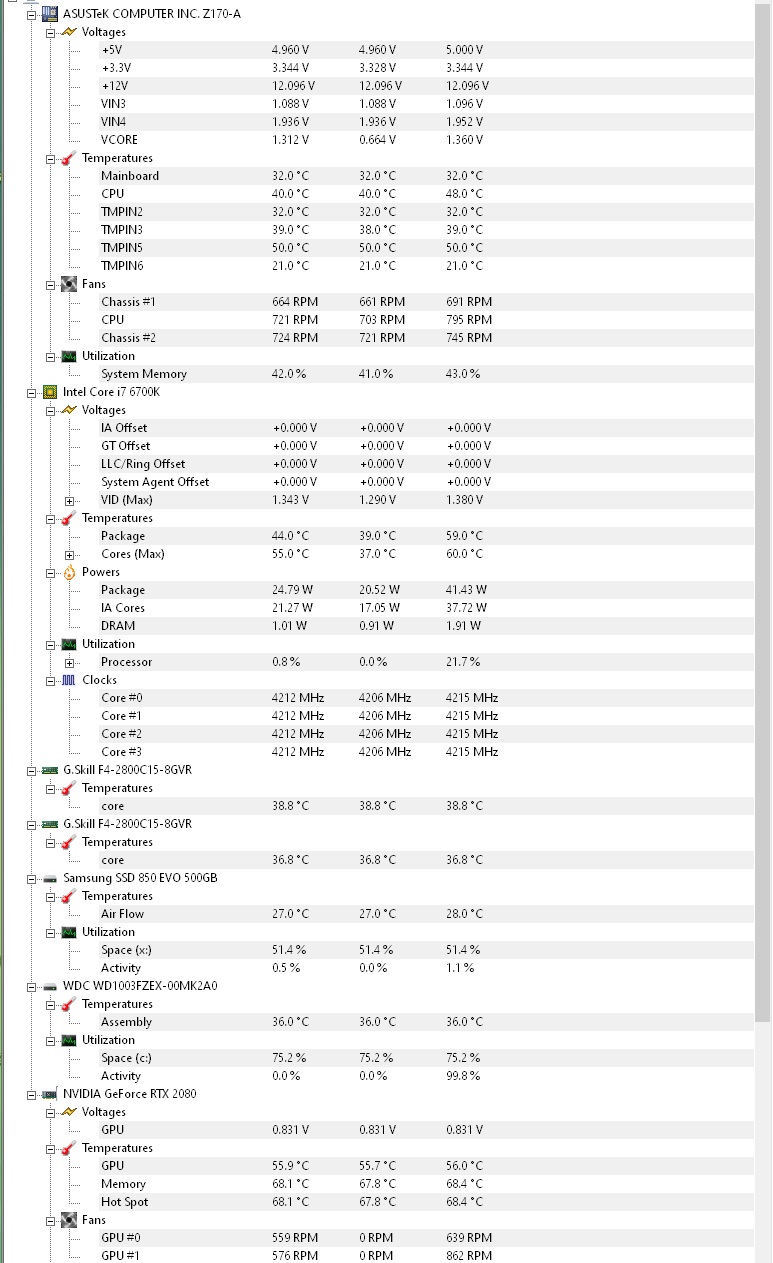Click the Intel Core i7 6700K chip icon
The width and height of the screenshot is (773, 1263).
[49, 392]
